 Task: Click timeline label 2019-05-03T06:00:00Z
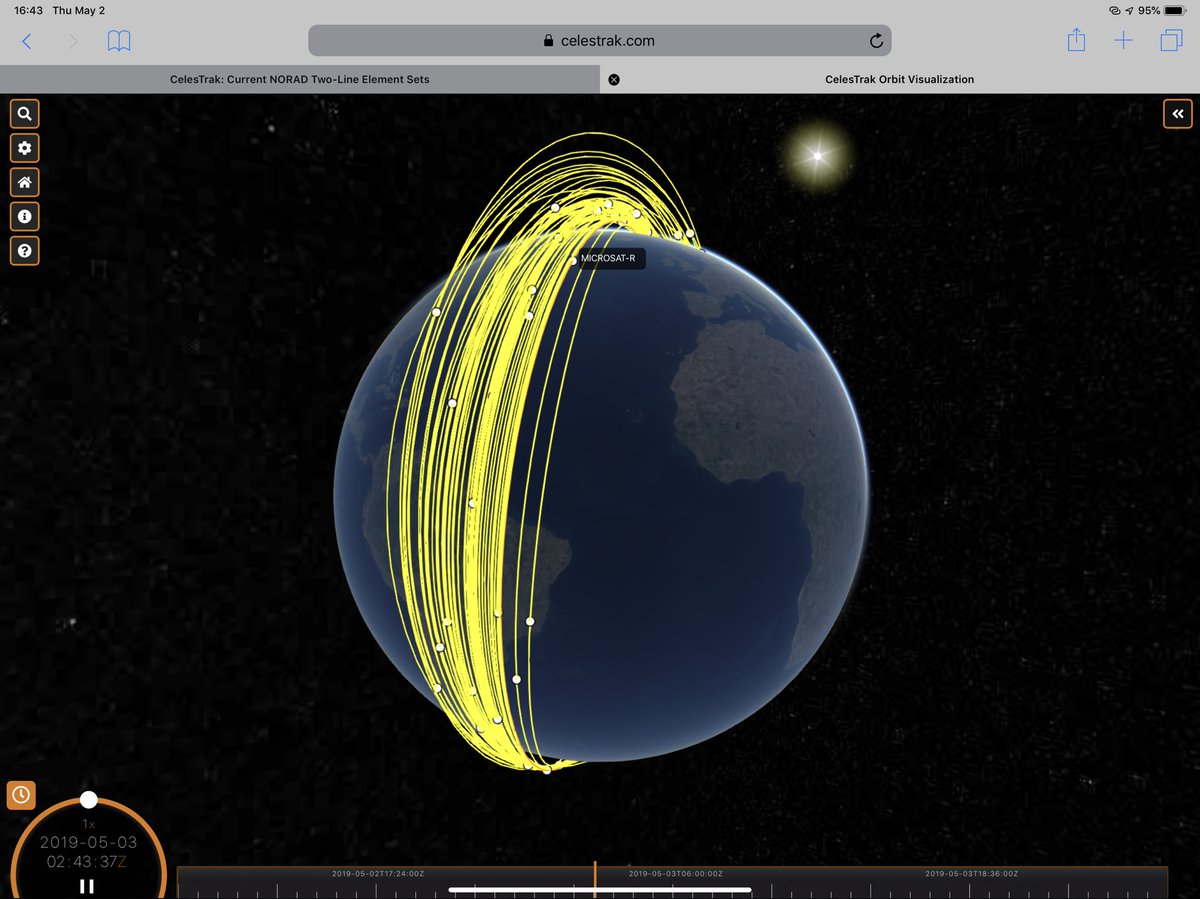click(675, 873)
